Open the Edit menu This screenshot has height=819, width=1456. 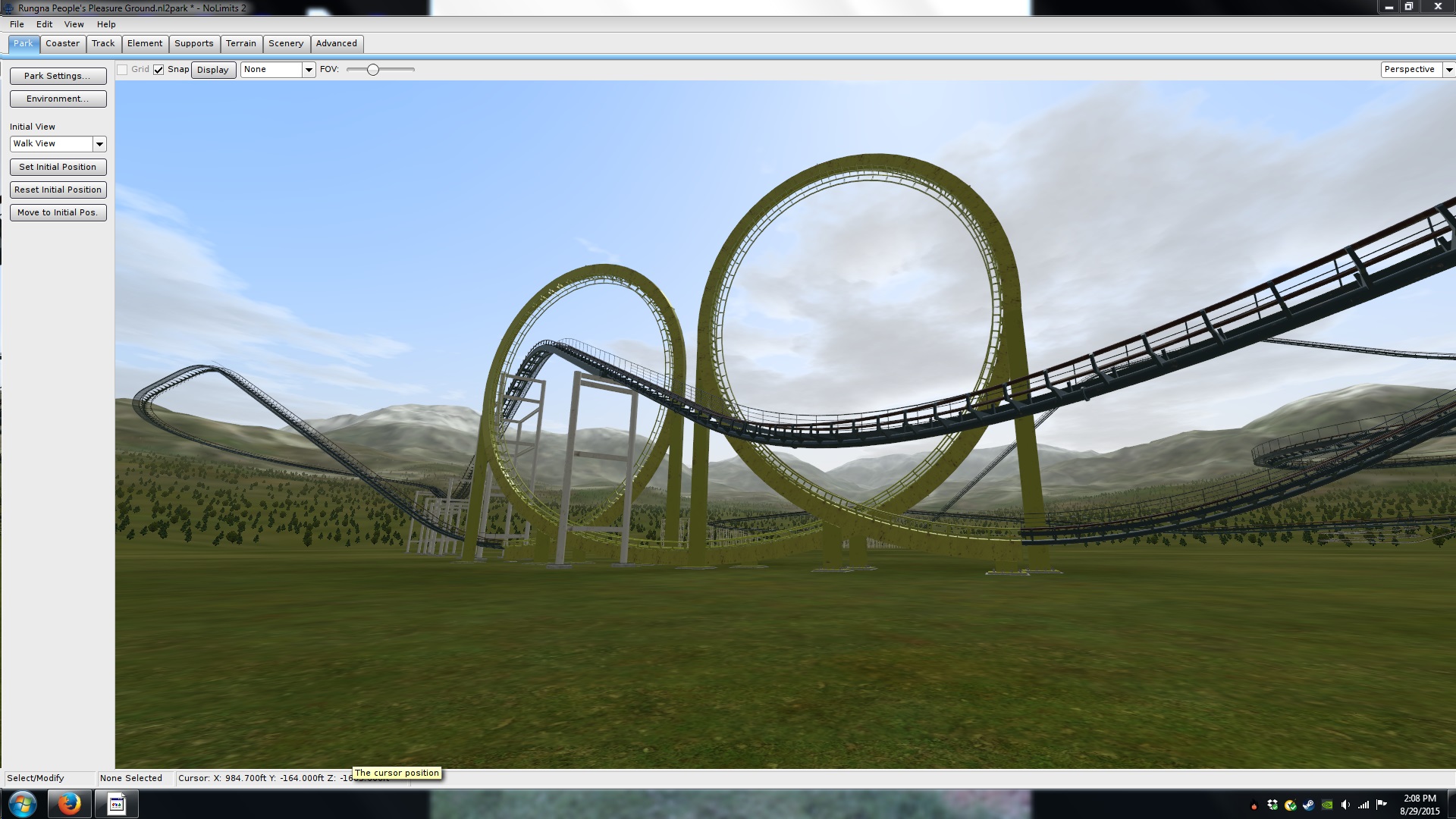point(44,24)
